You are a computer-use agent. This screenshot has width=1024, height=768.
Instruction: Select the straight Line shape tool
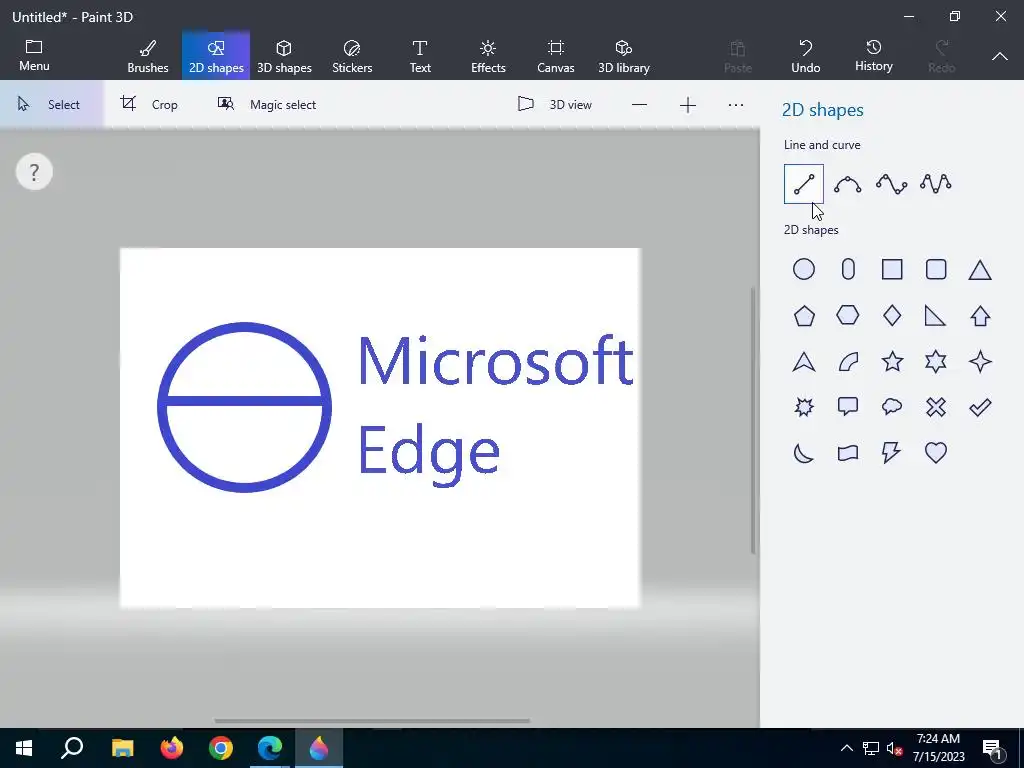click(x=803, y=184)
